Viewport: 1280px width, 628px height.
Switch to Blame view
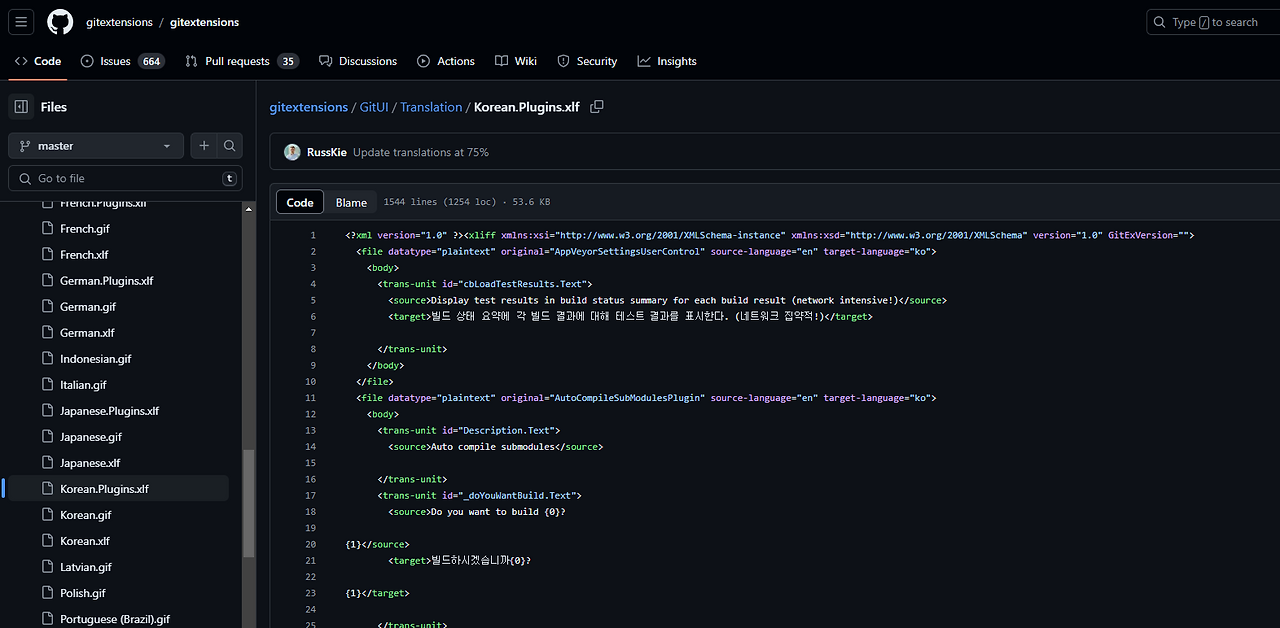(351, 202)
